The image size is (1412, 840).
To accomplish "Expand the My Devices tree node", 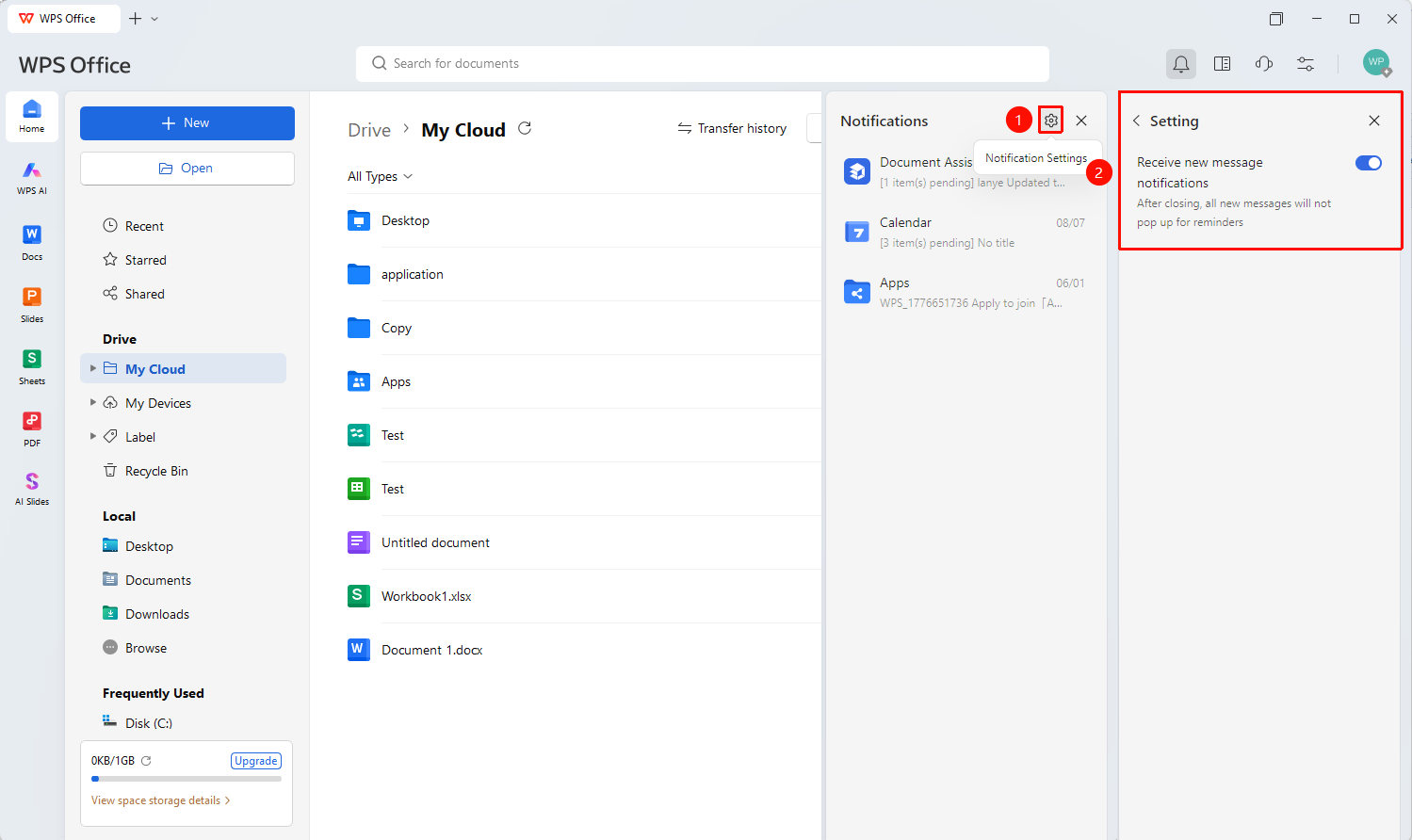I will tap(93, 402).
